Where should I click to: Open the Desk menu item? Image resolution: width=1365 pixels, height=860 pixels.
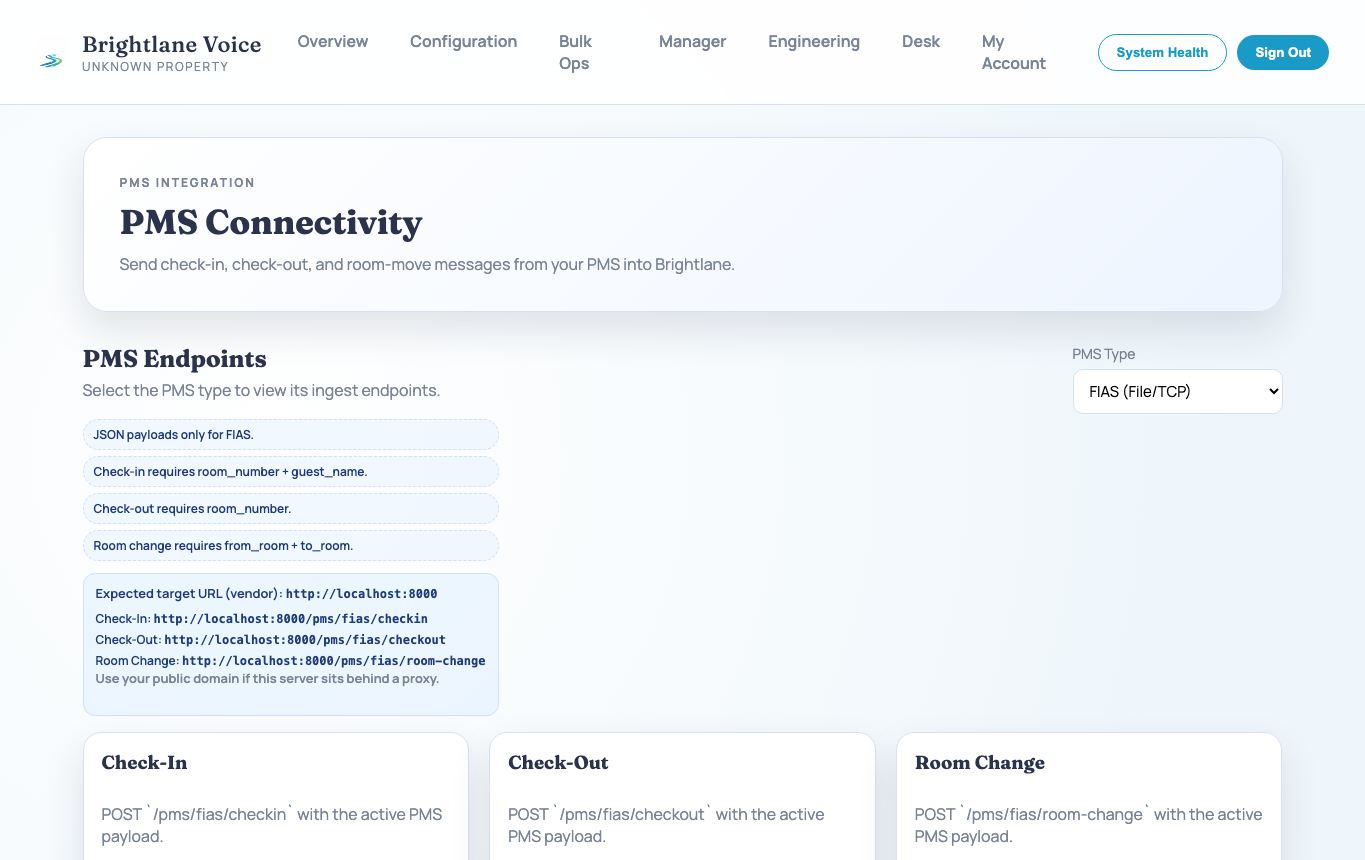point(920,41)
